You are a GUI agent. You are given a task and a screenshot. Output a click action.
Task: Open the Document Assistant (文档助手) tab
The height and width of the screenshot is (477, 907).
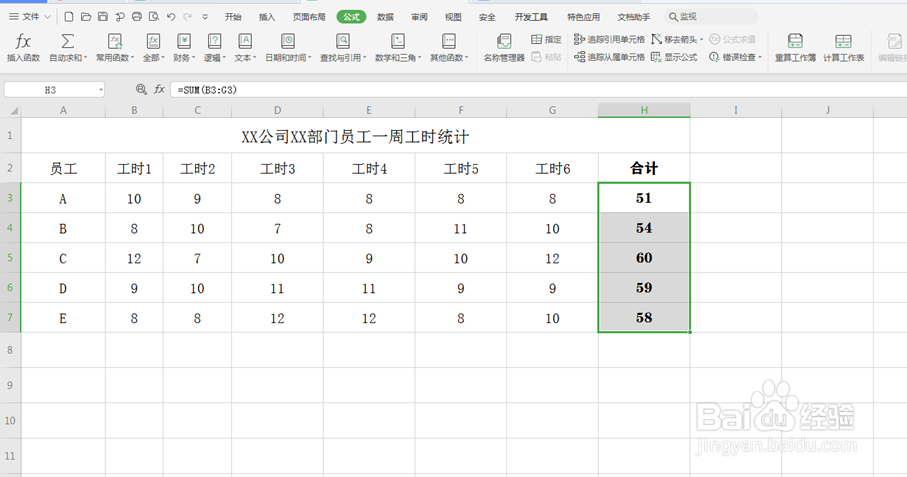(633, 17)
